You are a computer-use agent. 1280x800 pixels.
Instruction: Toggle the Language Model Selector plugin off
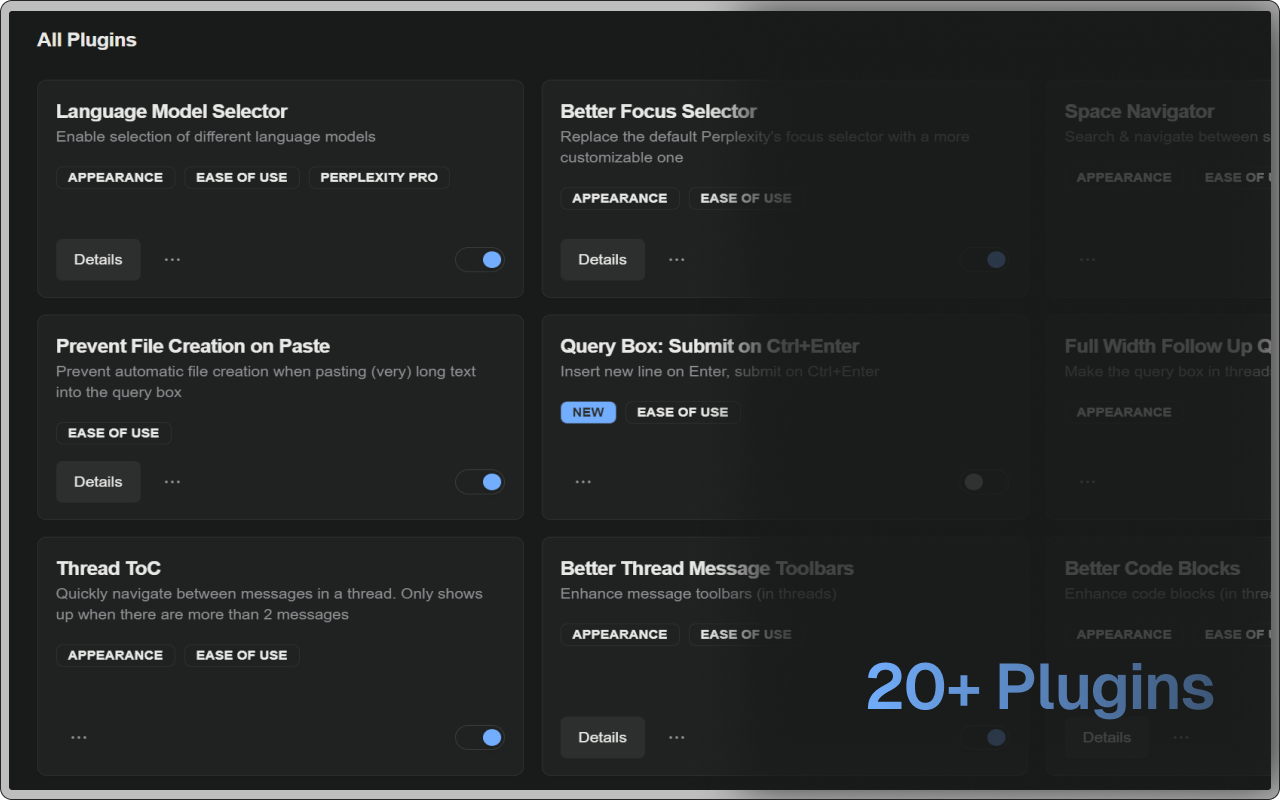(x=480, y=260)
